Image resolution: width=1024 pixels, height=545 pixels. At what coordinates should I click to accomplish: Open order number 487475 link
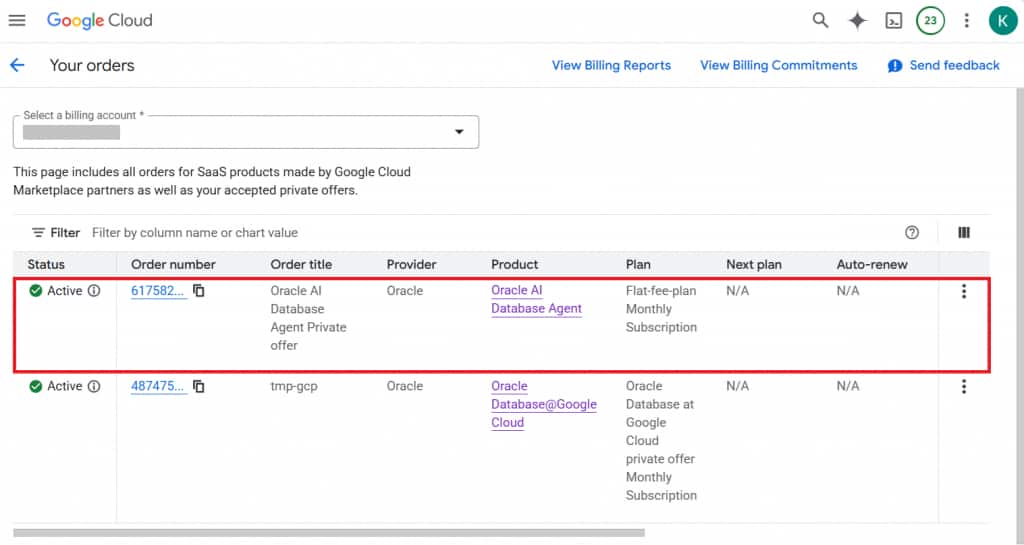click(x=157, y=386)
